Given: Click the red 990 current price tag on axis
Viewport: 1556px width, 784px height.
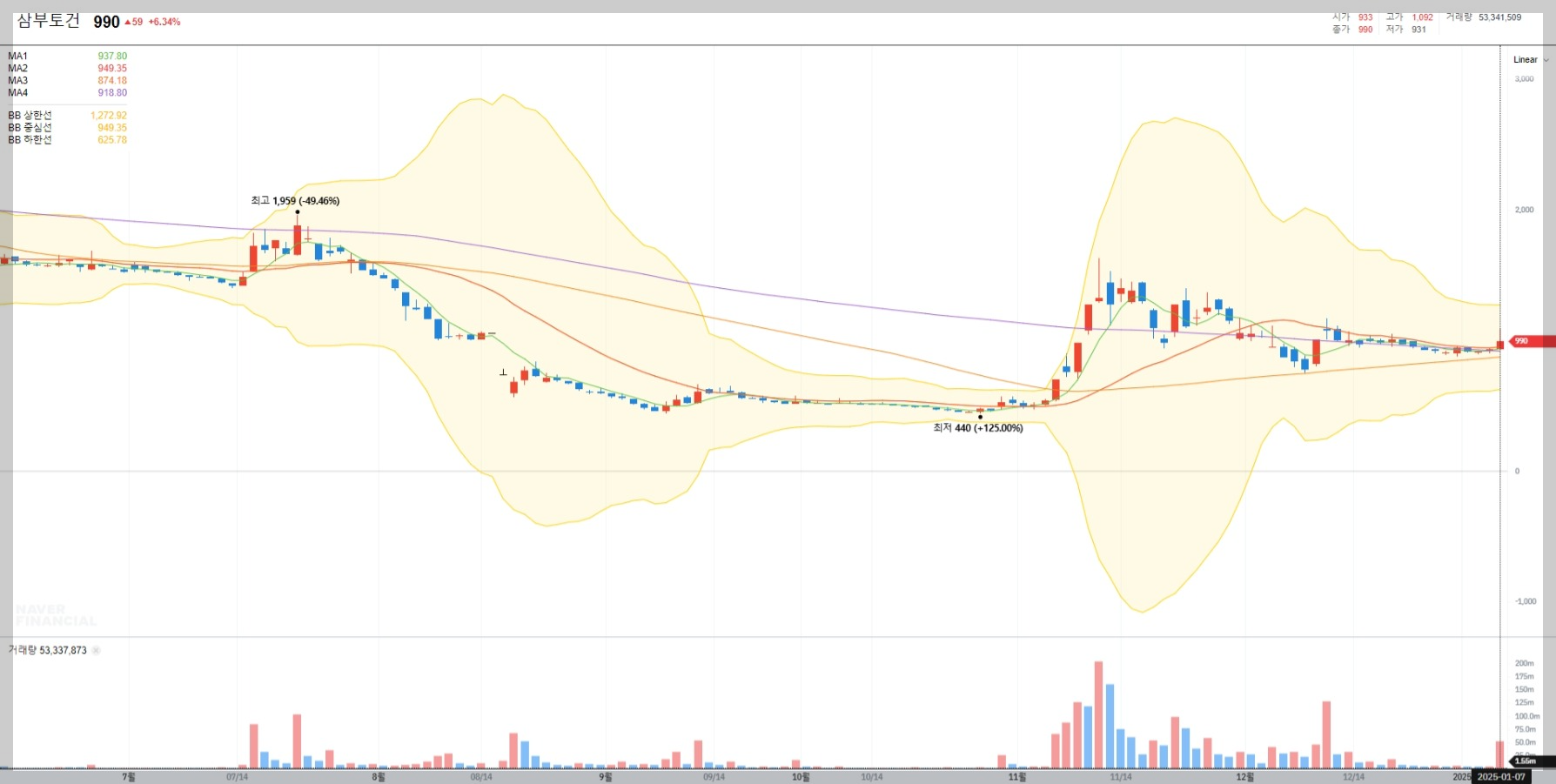Looking at the screenshot, I should coord(1533,341).
